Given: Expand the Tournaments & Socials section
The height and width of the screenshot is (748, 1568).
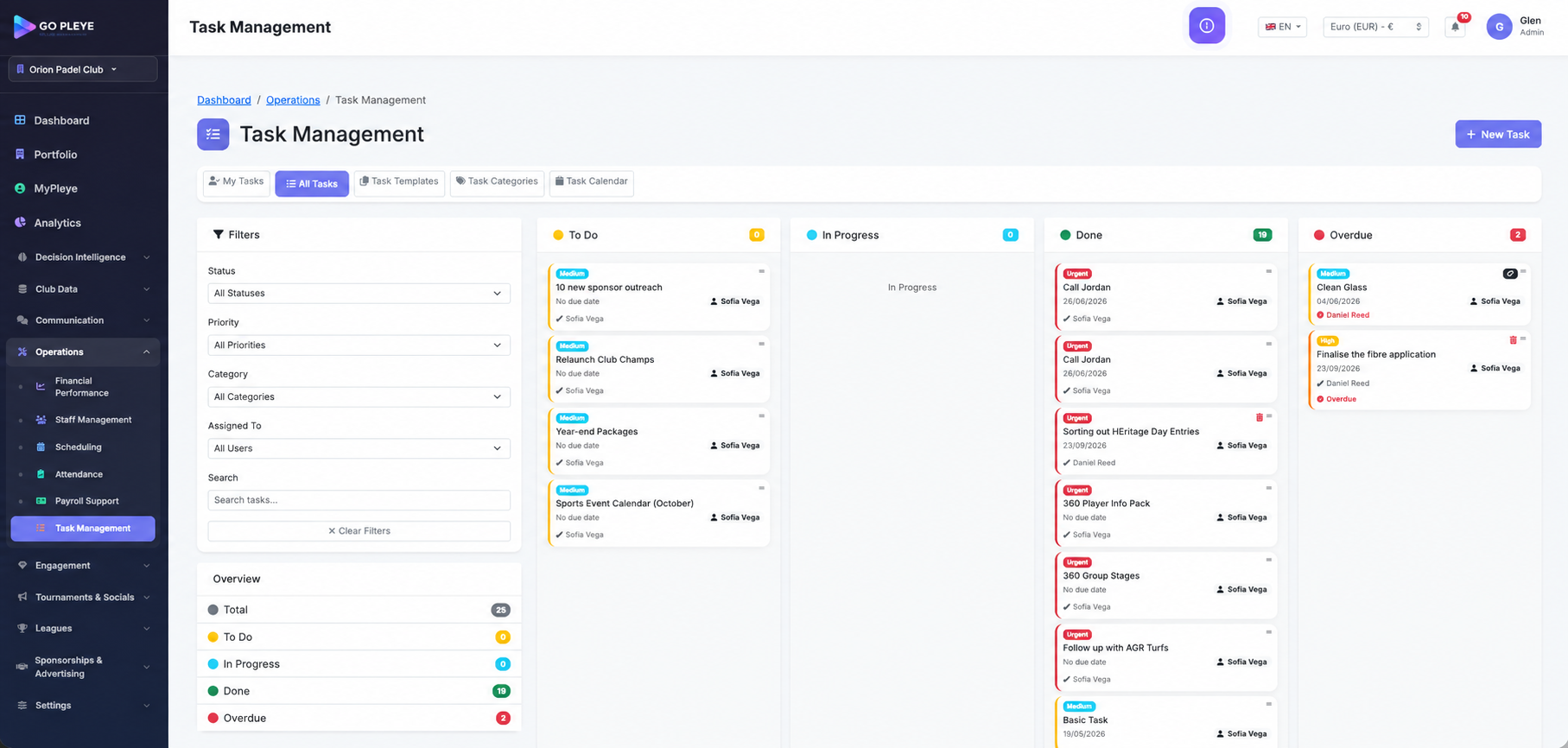Looking at the screenshot, I should click(x=83, y=598).
